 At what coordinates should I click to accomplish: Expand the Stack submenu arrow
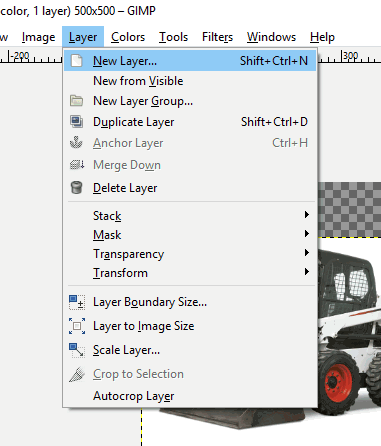[307, 215]
